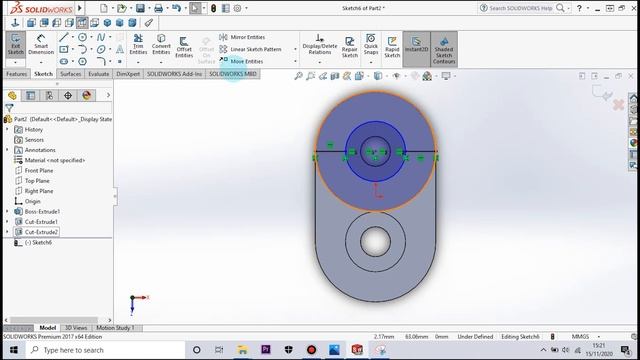Toggle Shaded Sketch Contours
Screen dimensions: 640x360
(x=444, y=49)
